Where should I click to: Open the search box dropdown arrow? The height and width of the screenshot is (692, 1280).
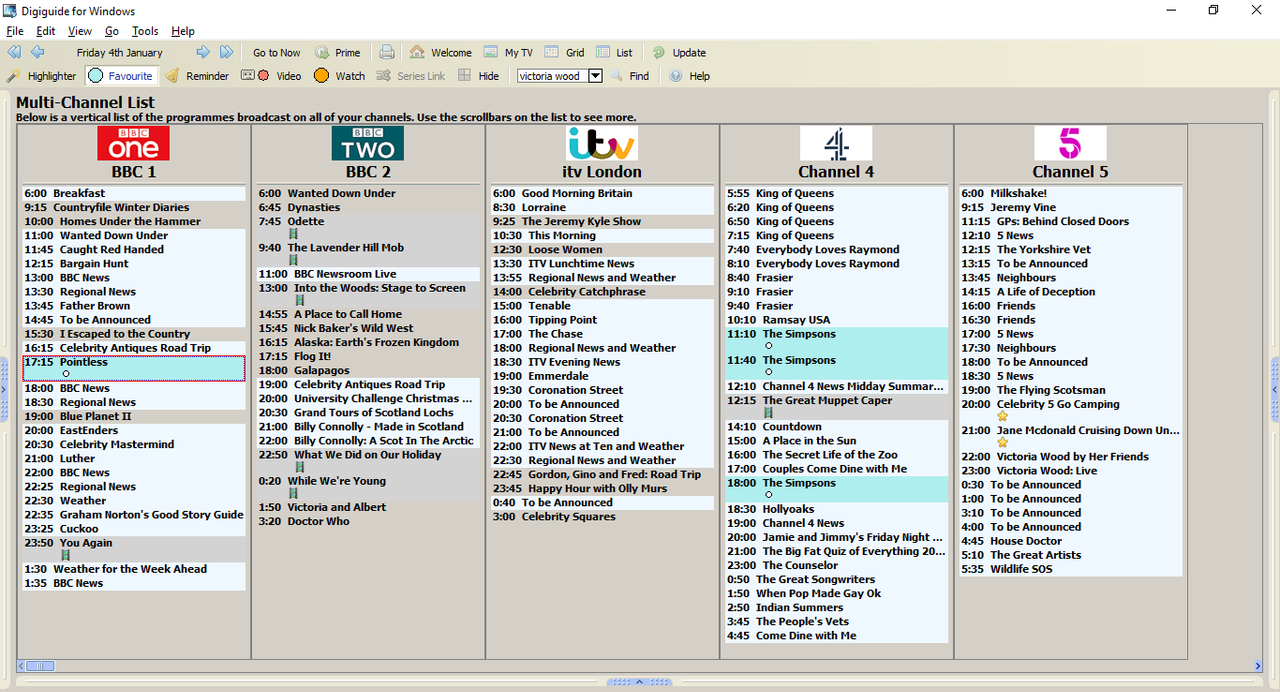[x=595, y=76]
